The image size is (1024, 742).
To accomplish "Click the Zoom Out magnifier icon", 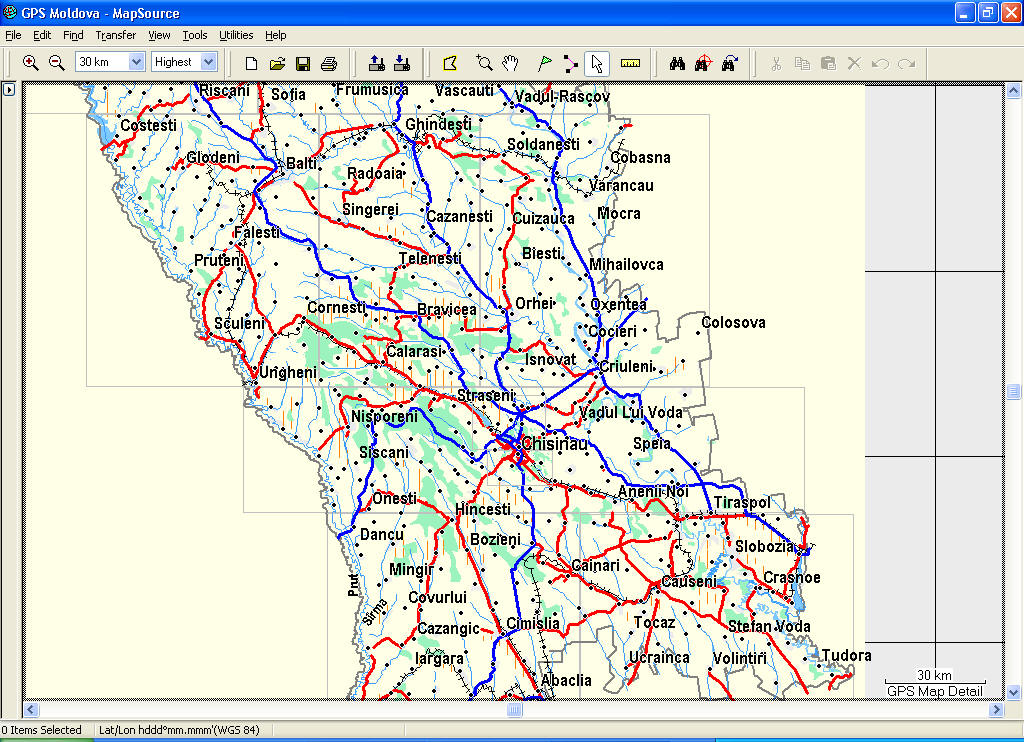I will [x=57, y=63].
